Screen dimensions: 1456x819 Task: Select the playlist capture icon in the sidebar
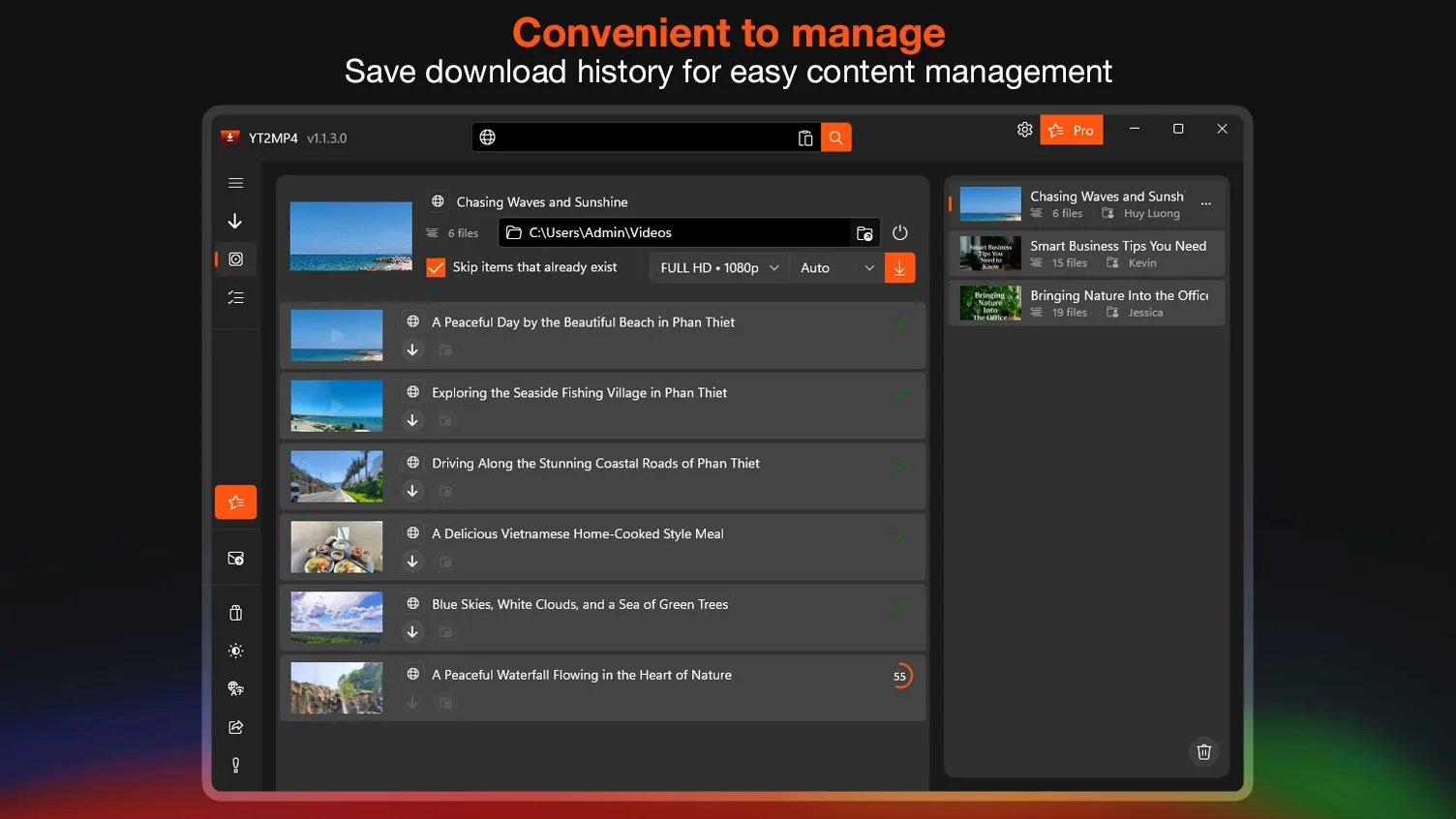[x=235, y=259]
